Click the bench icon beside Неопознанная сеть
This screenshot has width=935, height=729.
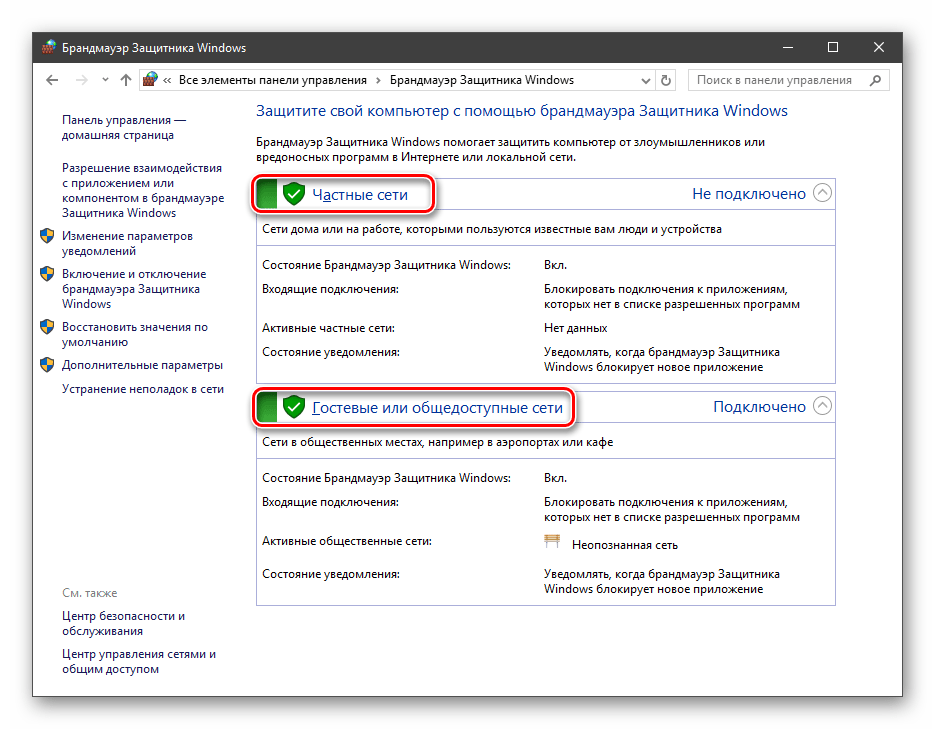(552, 542)
